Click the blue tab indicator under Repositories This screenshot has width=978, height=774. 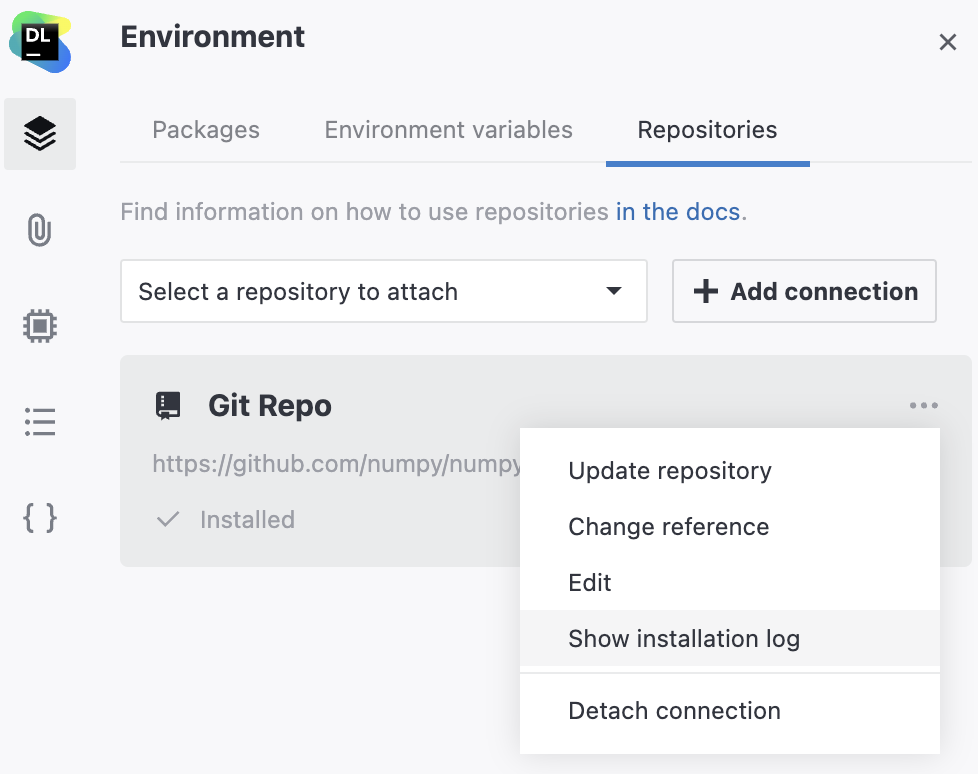coord(707,158)
